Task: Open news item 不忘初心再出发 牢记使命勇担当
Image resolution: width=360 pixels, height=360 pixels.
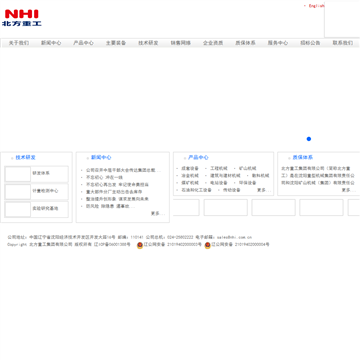Action: 117,184
